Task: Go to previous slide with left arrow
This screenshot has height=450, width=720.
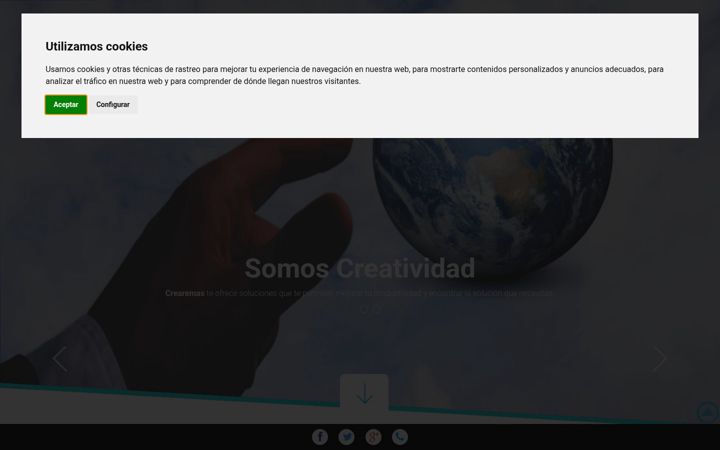Action: [60, 359]
